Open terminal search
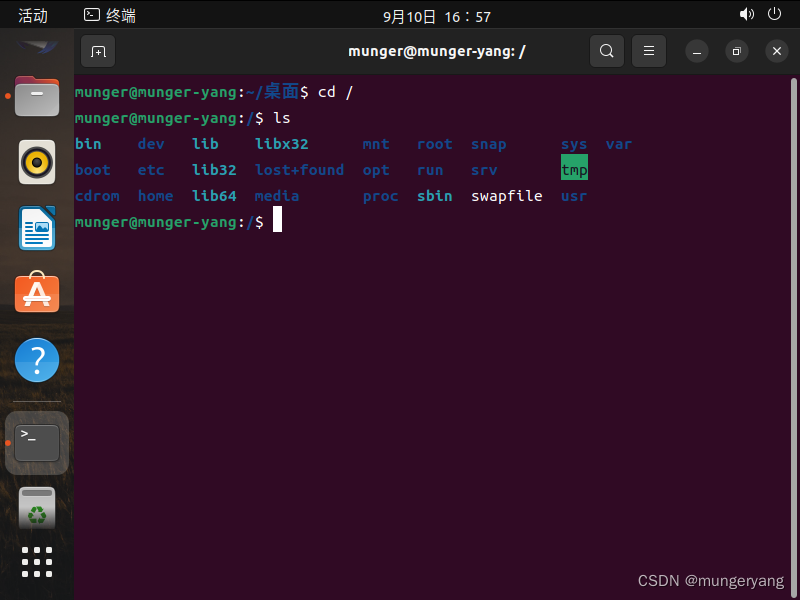 (607, 51)
